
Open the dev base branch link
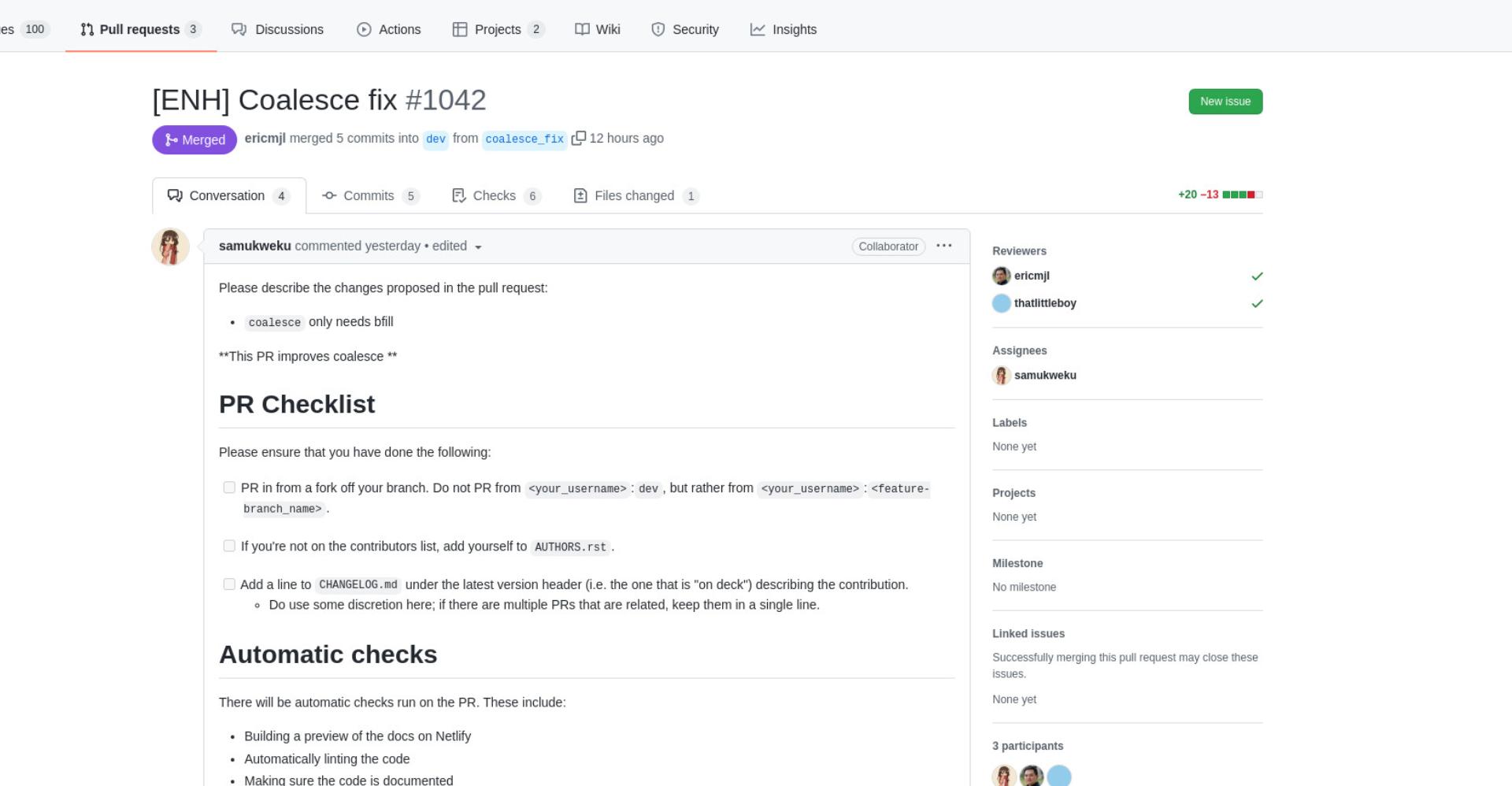(x=435, y=139)
